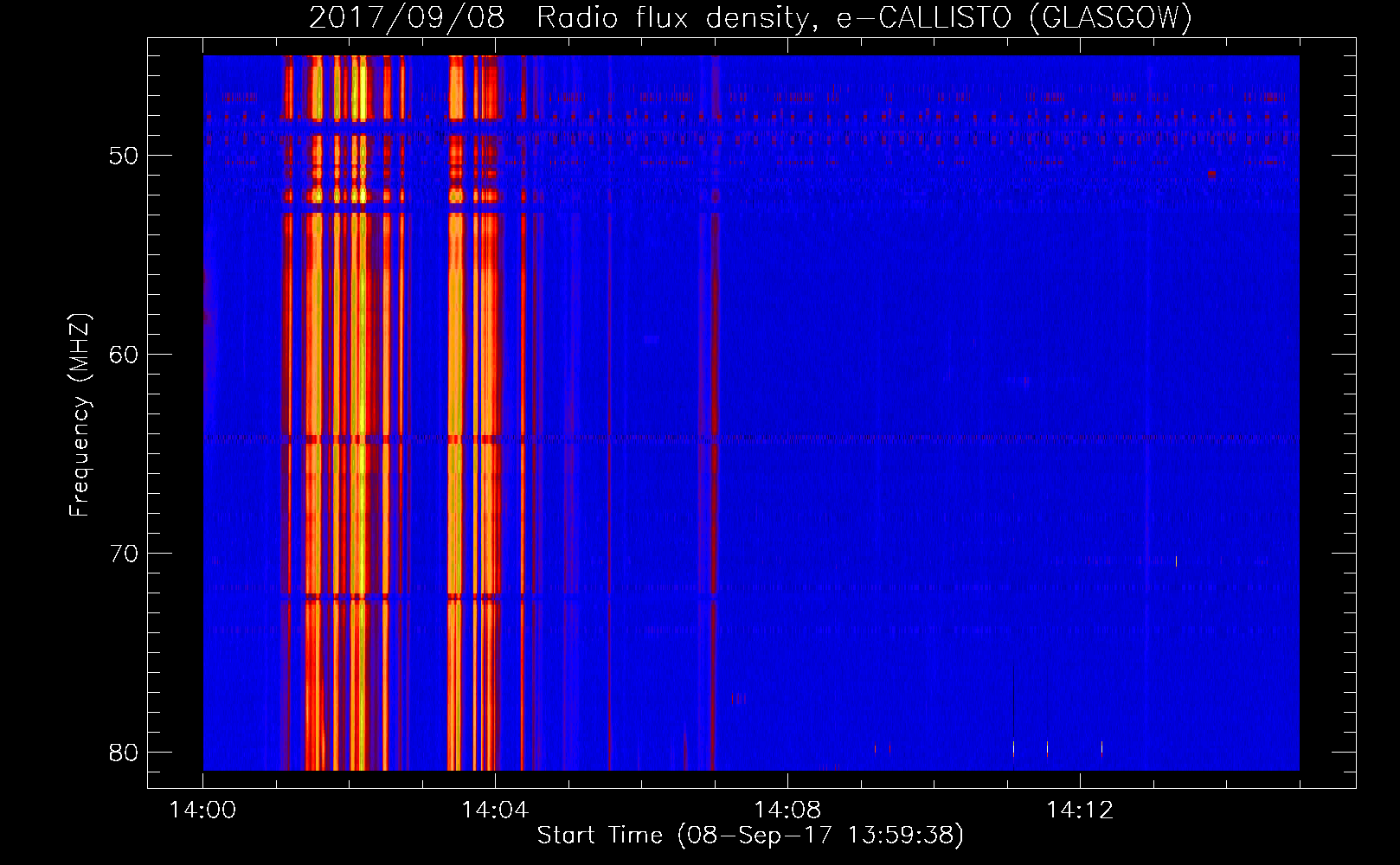Click the '50' frequency tick label
1400x865 pixels.
124,156
